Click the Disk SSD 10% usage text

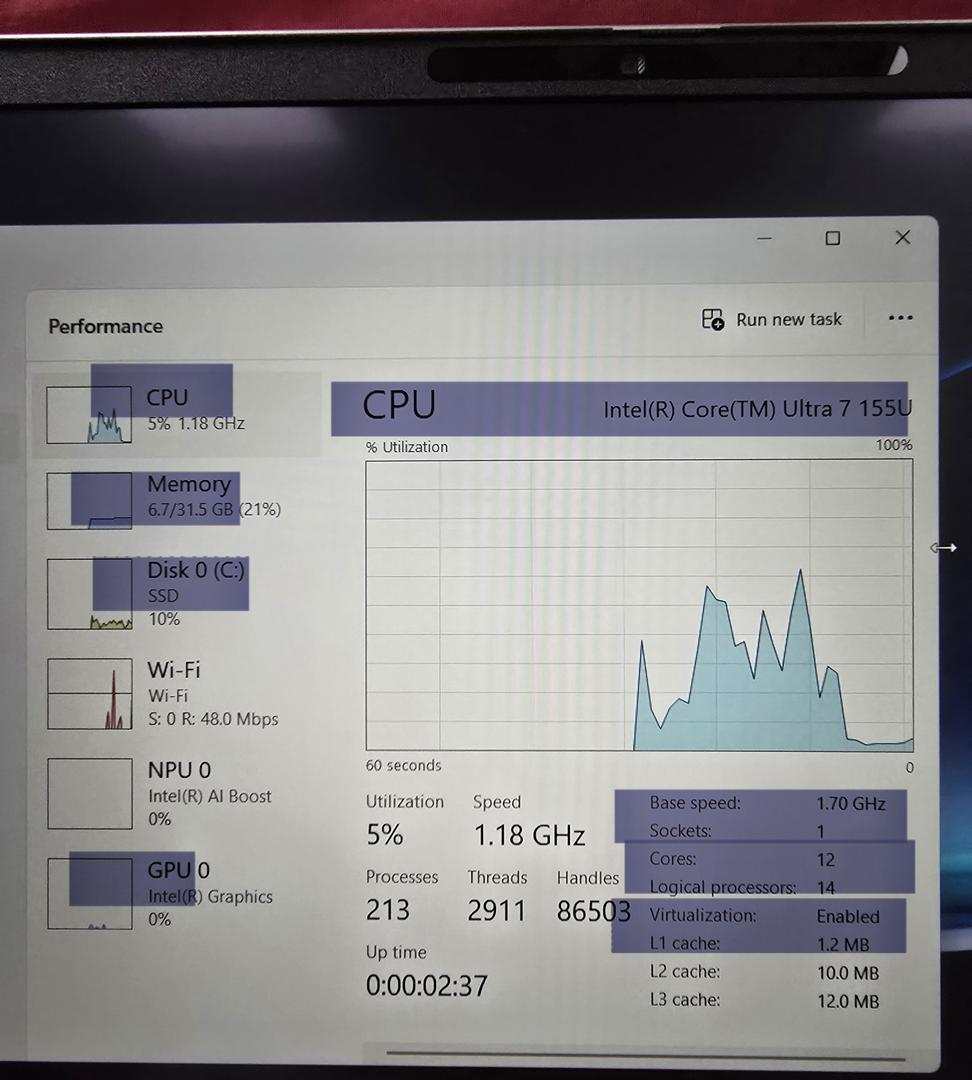[164, 607]
